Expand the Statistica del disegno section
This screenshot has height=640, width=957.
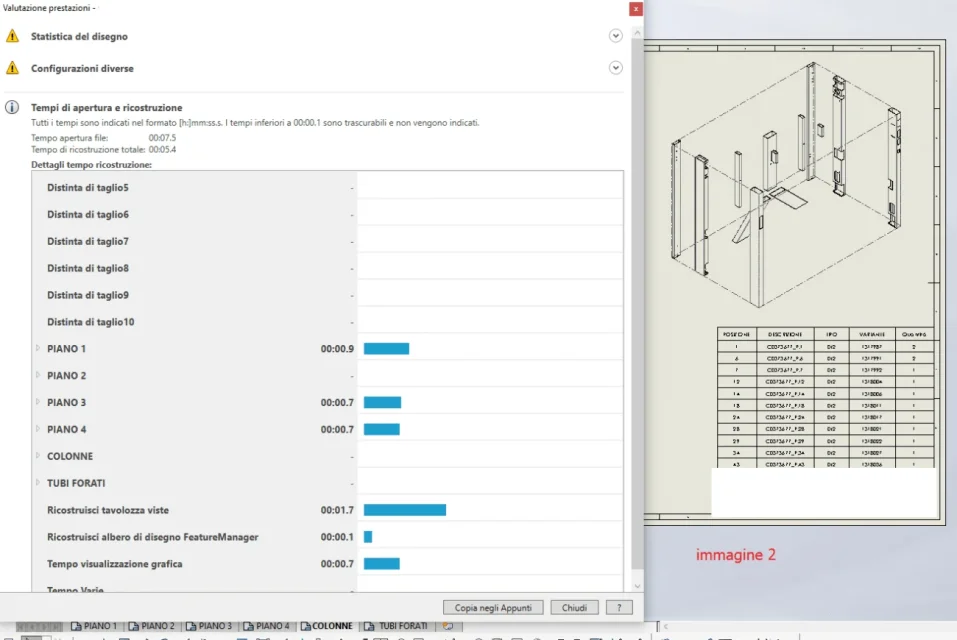pos(615,36)
